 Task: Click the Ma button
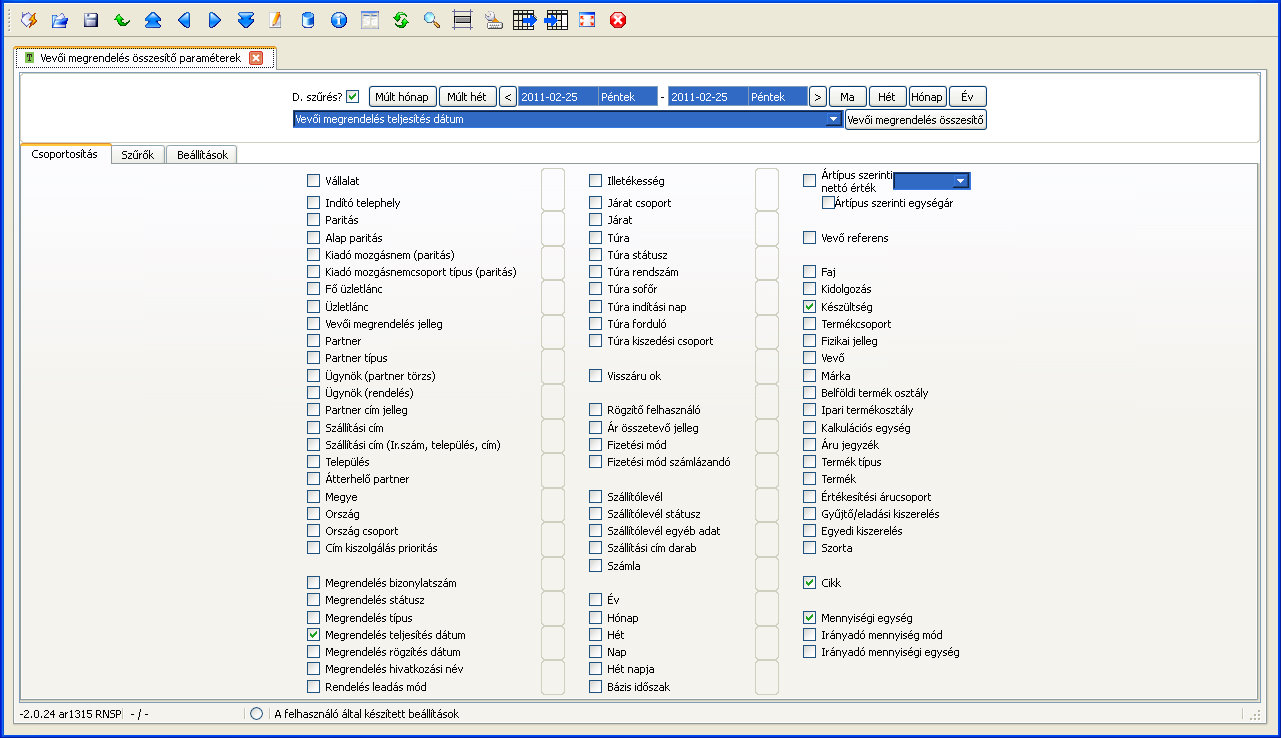click(848, 97)
